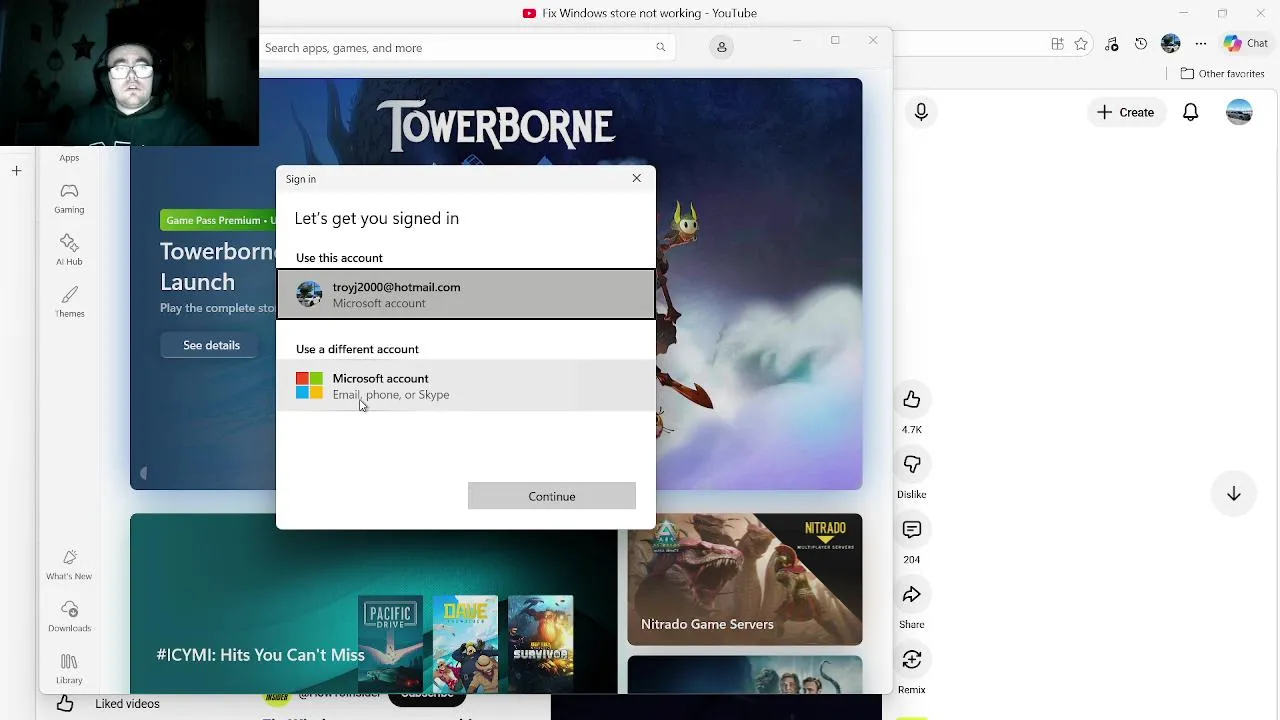Like the YouTube video
The height and width of the screenshot is (720, 1280).
click(911, 400)
